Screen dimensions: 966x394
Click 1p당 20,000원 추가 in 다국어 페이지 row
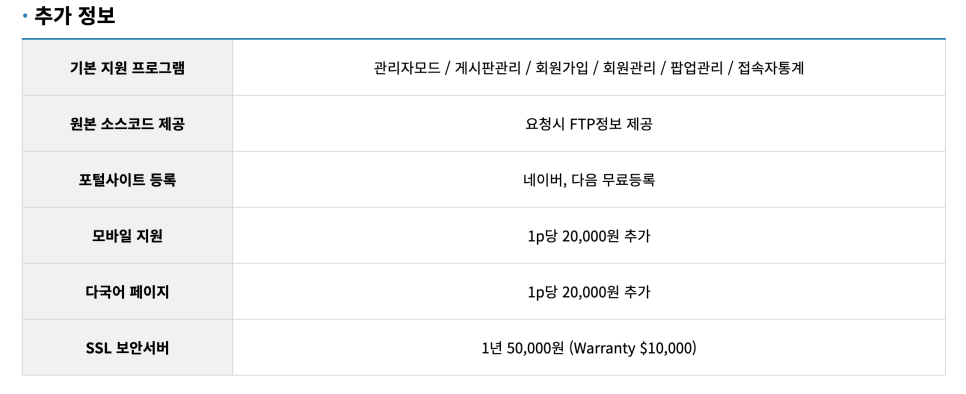(589, 292)
